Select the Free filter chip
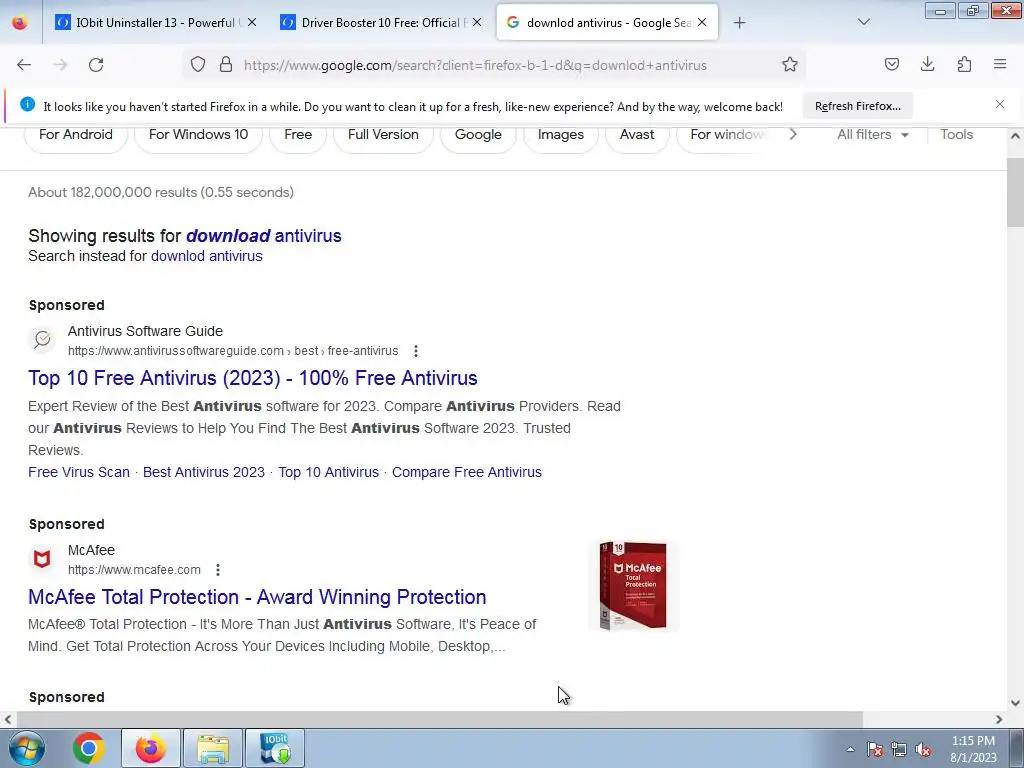Image resolution: width=1024 pixels, height=768 pixels. 298,135
